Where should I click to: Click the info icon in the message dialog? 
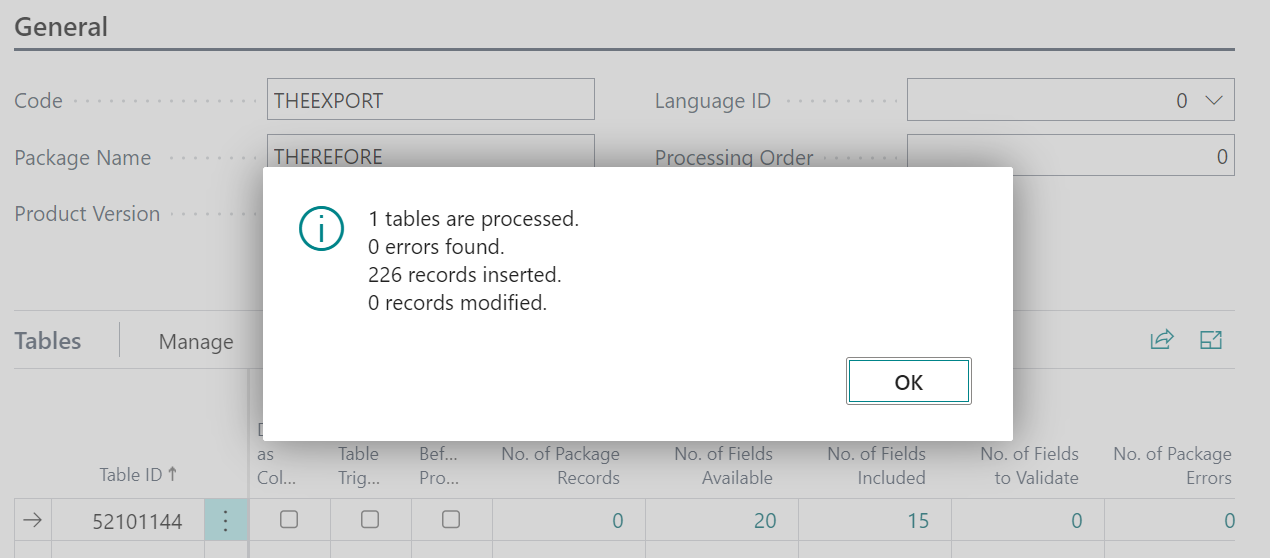point(321,231)
